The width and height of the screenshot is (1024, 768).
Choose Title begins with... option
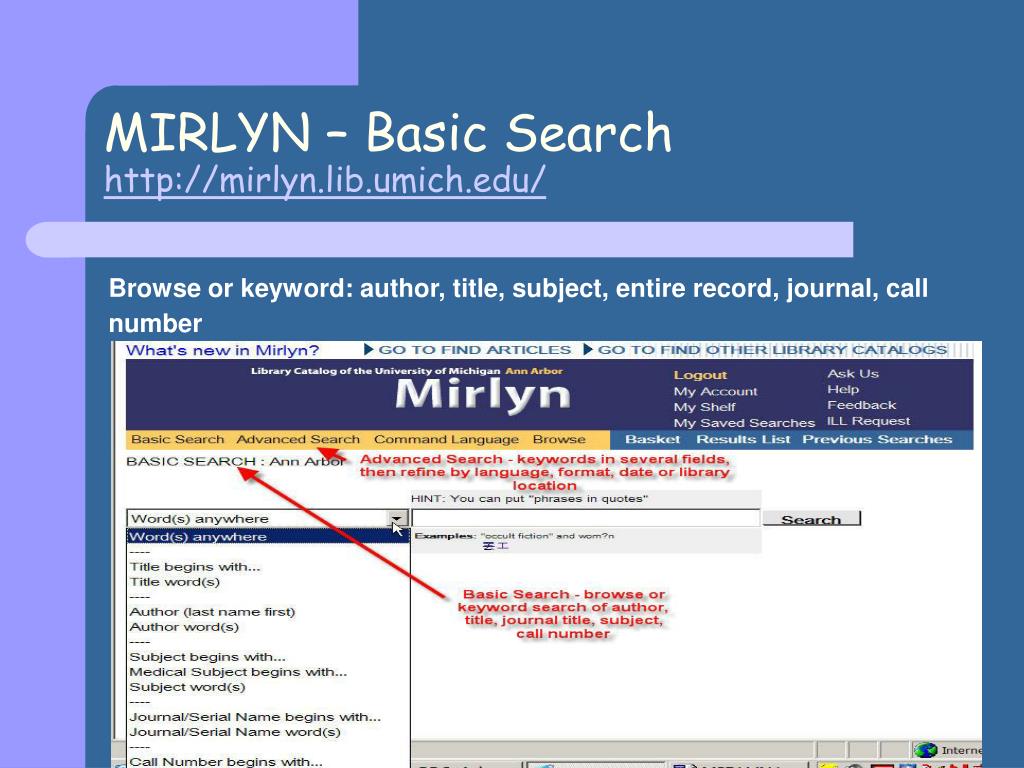coord(195,567)
